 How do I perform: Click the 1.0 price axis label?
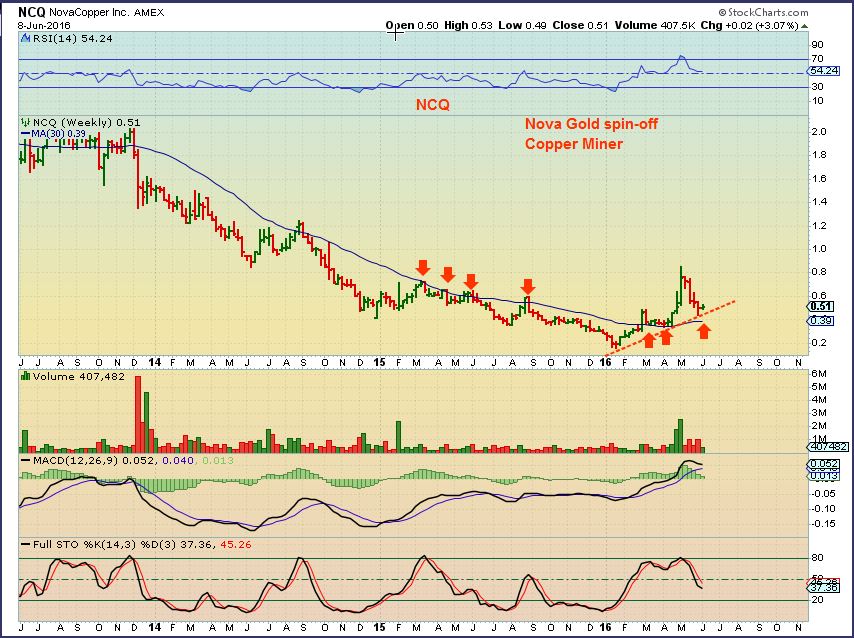coord(819,248)
